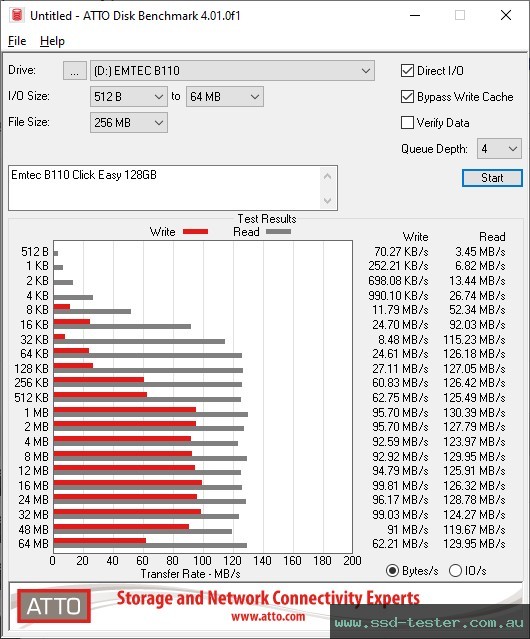The image size is (530, 639).
Task: Click the red Write legend swatch
Action: pyautogui.click(x=196, y=232)
